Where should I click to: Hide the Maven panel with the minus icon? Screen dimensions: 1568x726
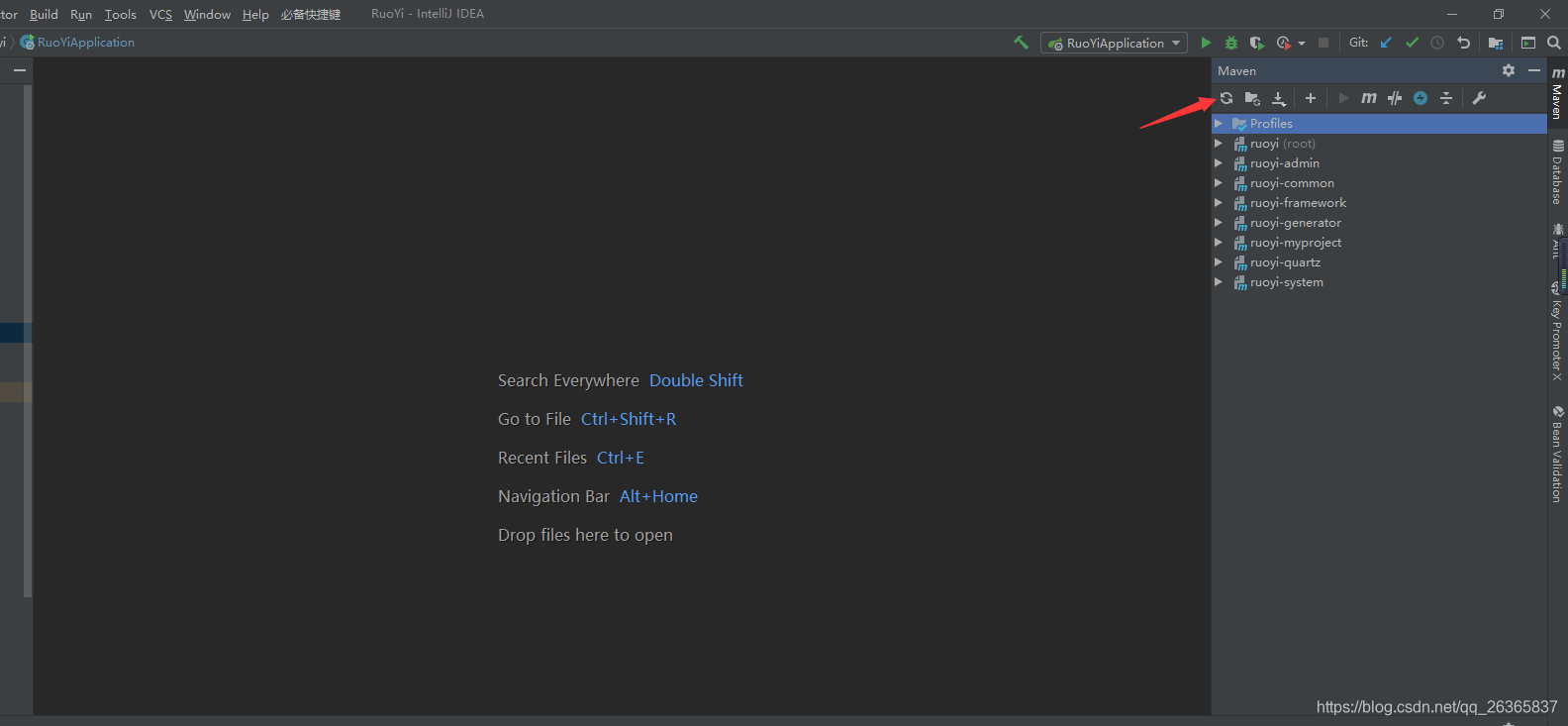click(x=1534, y=70)
